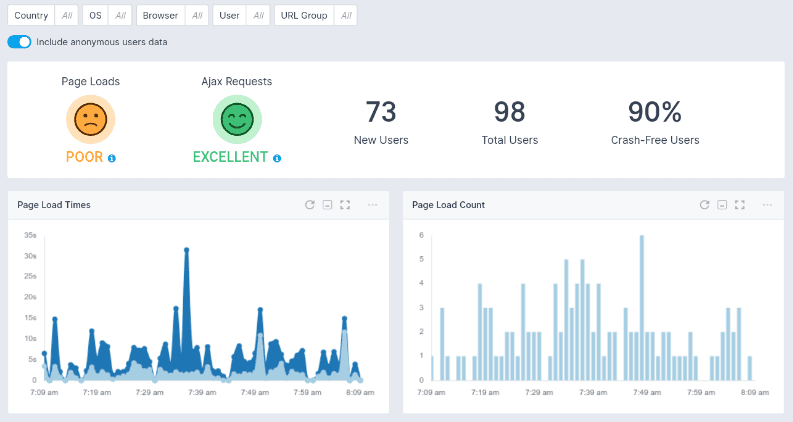Click the tallest bar in Page Load Count
Screen dimensions: 793x422
pos(641,308)
